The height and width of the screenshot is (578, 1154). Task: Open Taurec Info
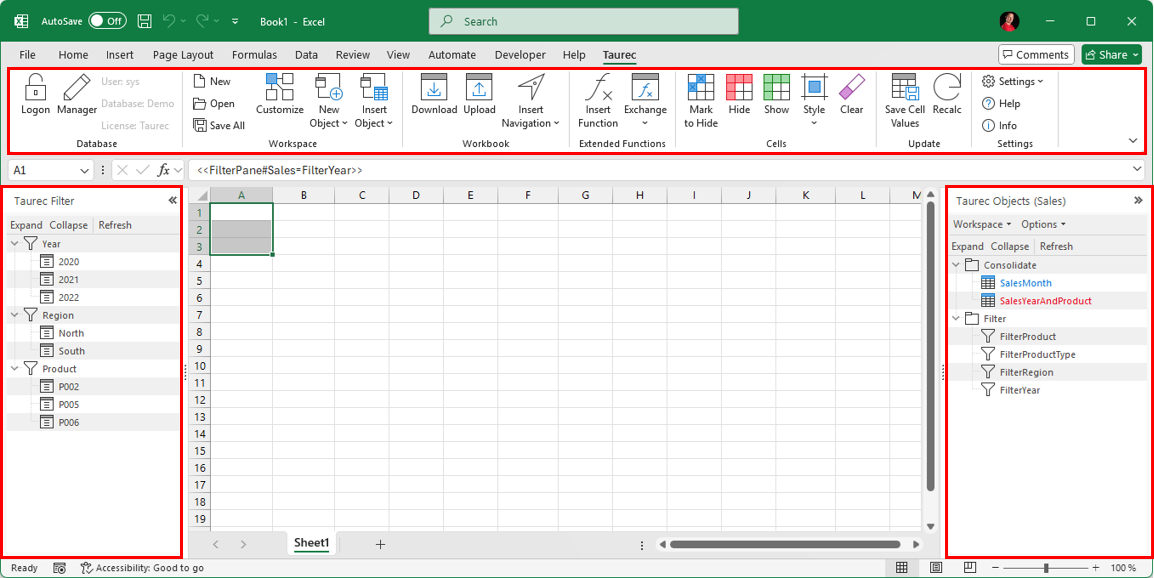(1000, 125)
